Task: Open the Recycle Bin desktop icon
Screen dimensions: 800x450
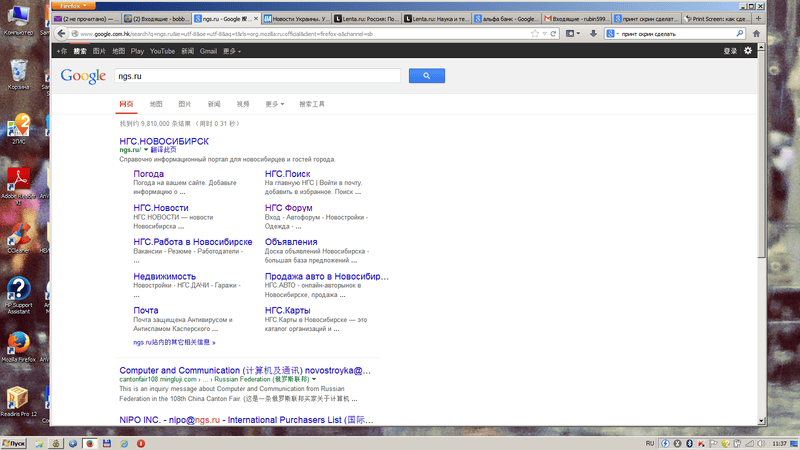Action: pyautogui.click(x=18, y=74)
